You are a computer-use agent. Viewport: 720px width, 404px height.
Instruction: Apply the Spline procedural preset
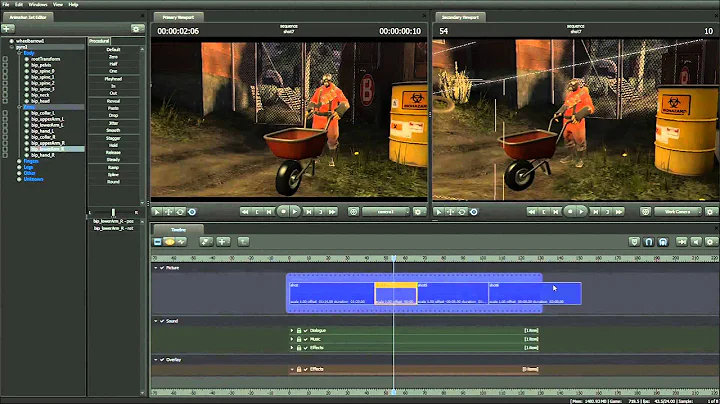113,174
